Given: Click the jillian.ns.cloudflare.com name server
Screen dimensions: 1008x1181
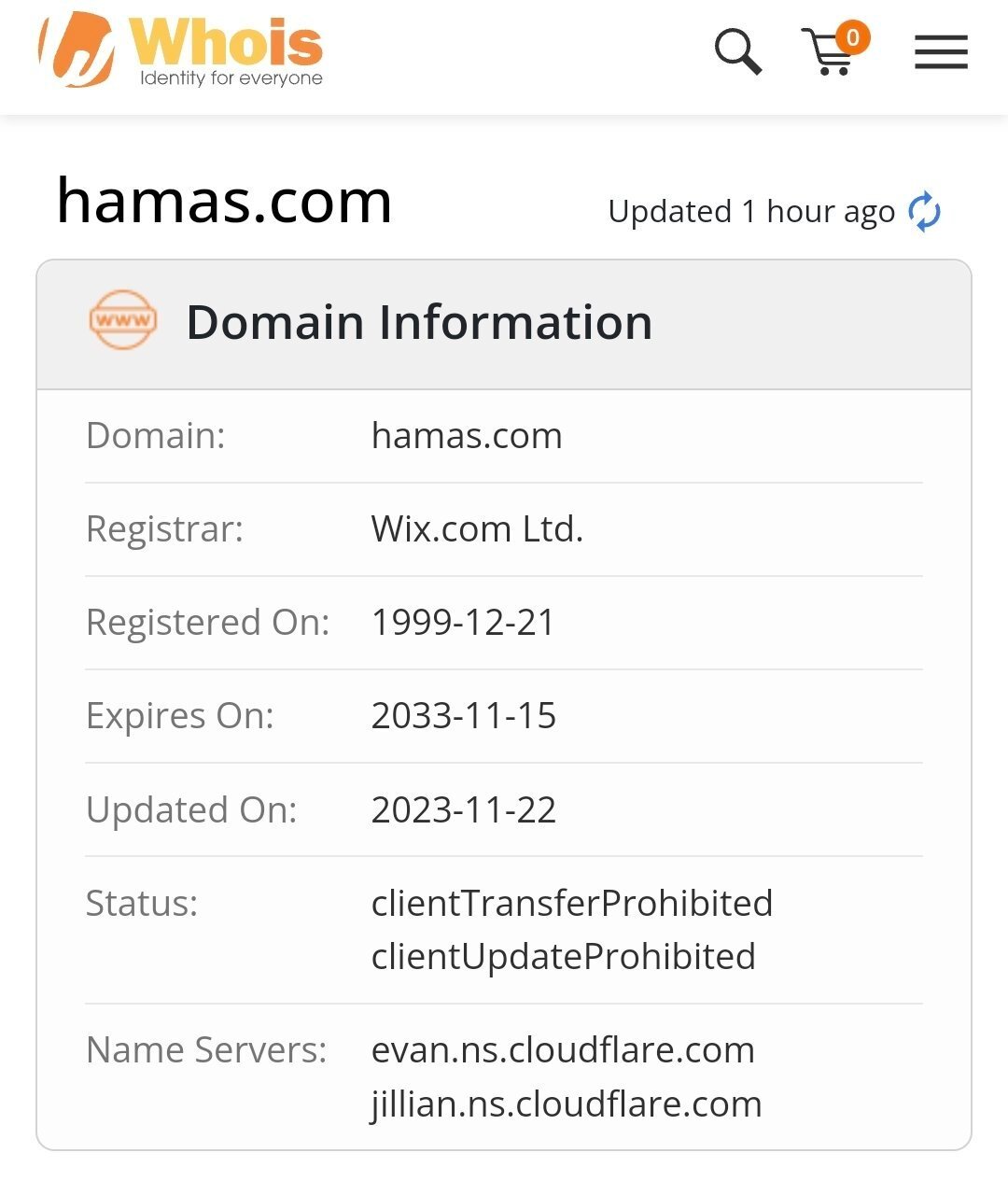Looking at the screenshot, I should coord(567,1104).
